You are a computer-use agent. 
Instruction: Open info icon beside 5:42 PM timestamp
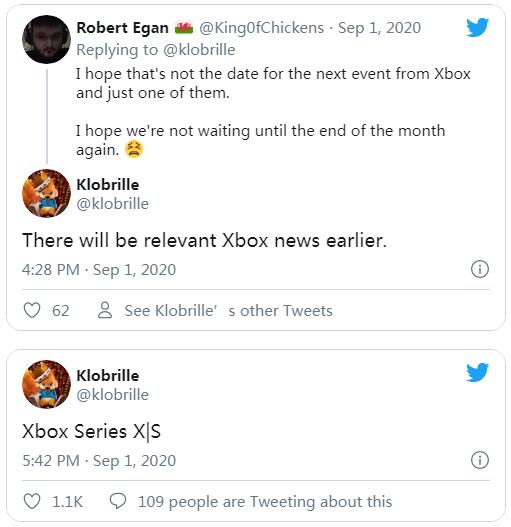[x=480, y=460]
